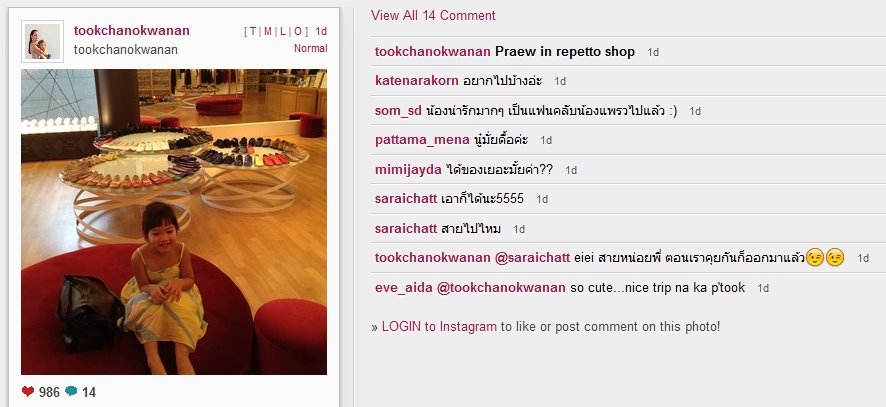Click the M size link
Screen dimensions: 886x407
268,32
